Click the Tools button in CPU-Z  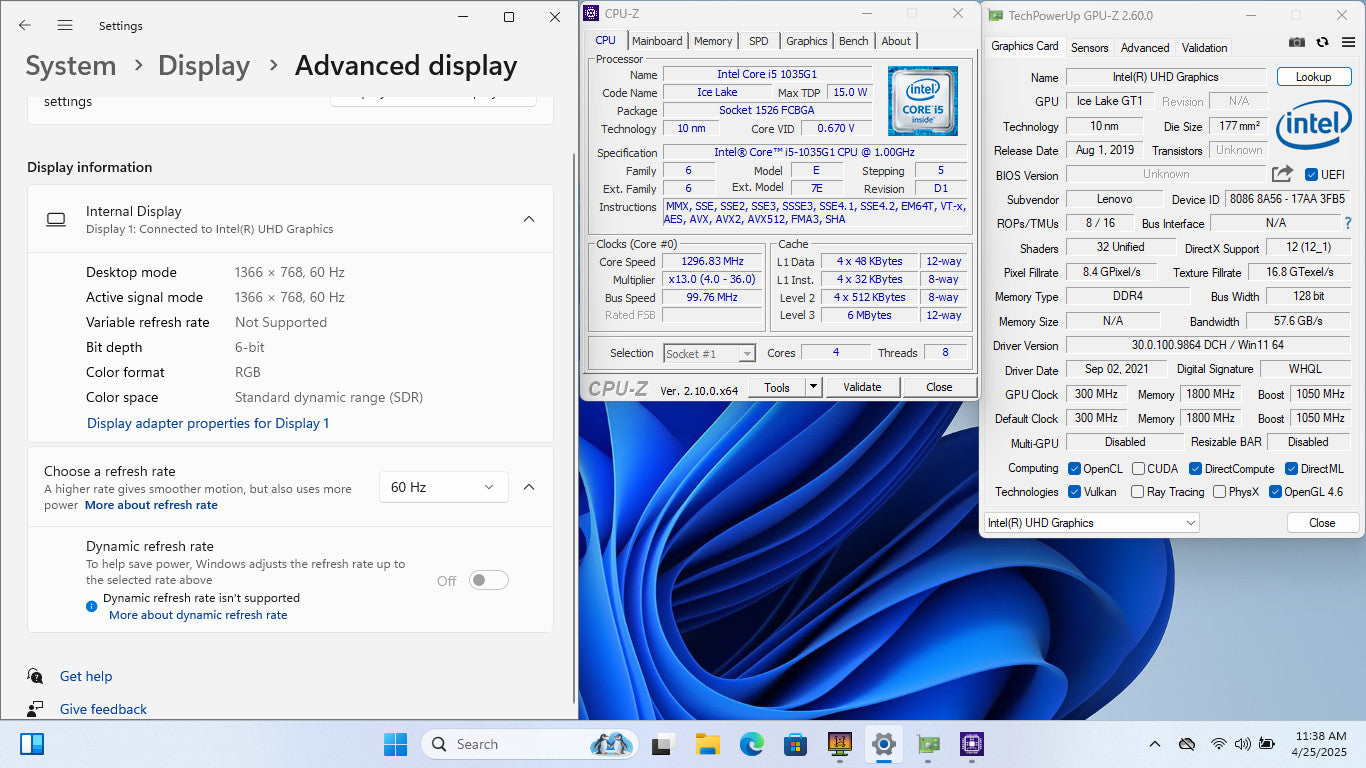point(777,387)
